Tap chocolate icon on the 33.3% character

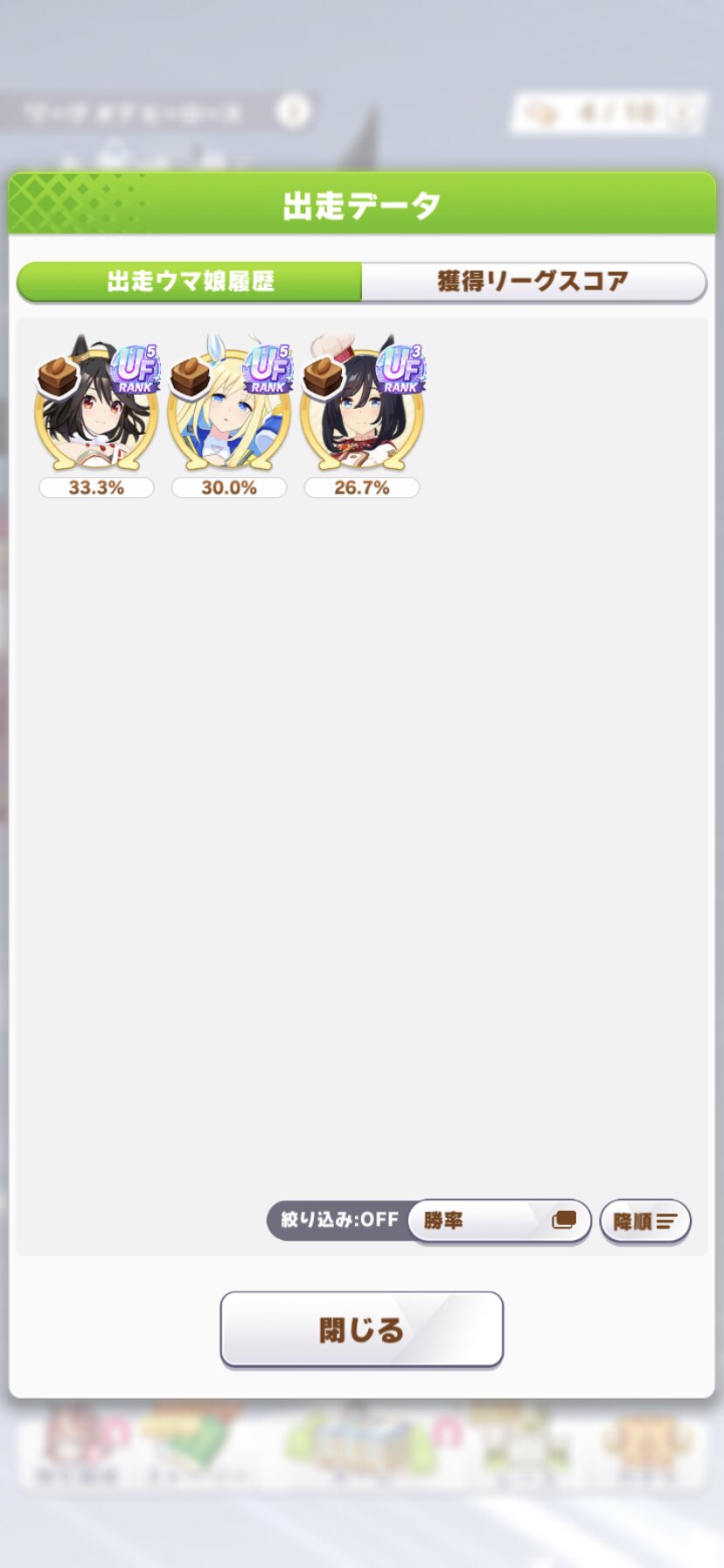pos(58,376)
